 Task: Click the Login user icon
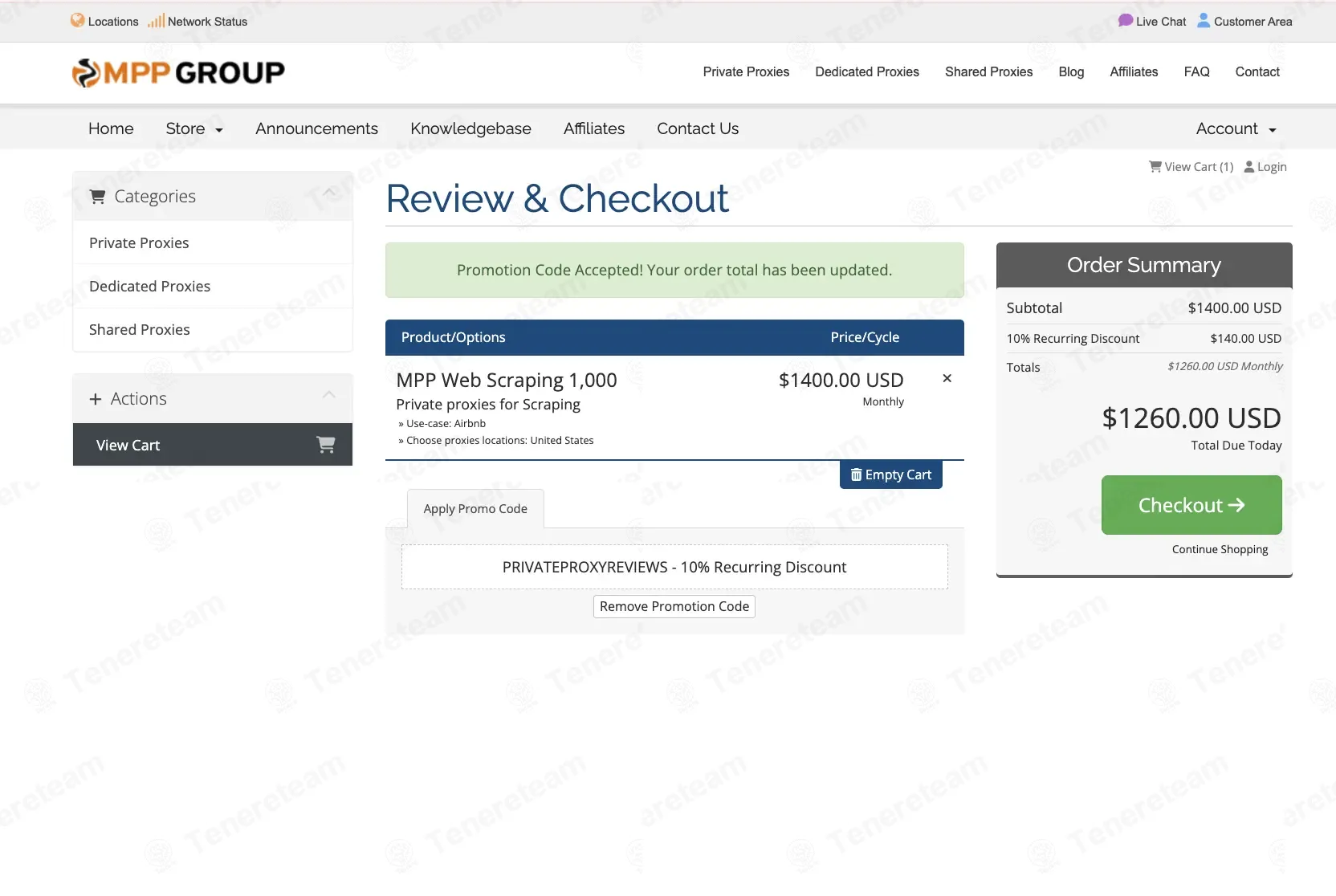pyautogui.click(x=1249, y=167)
